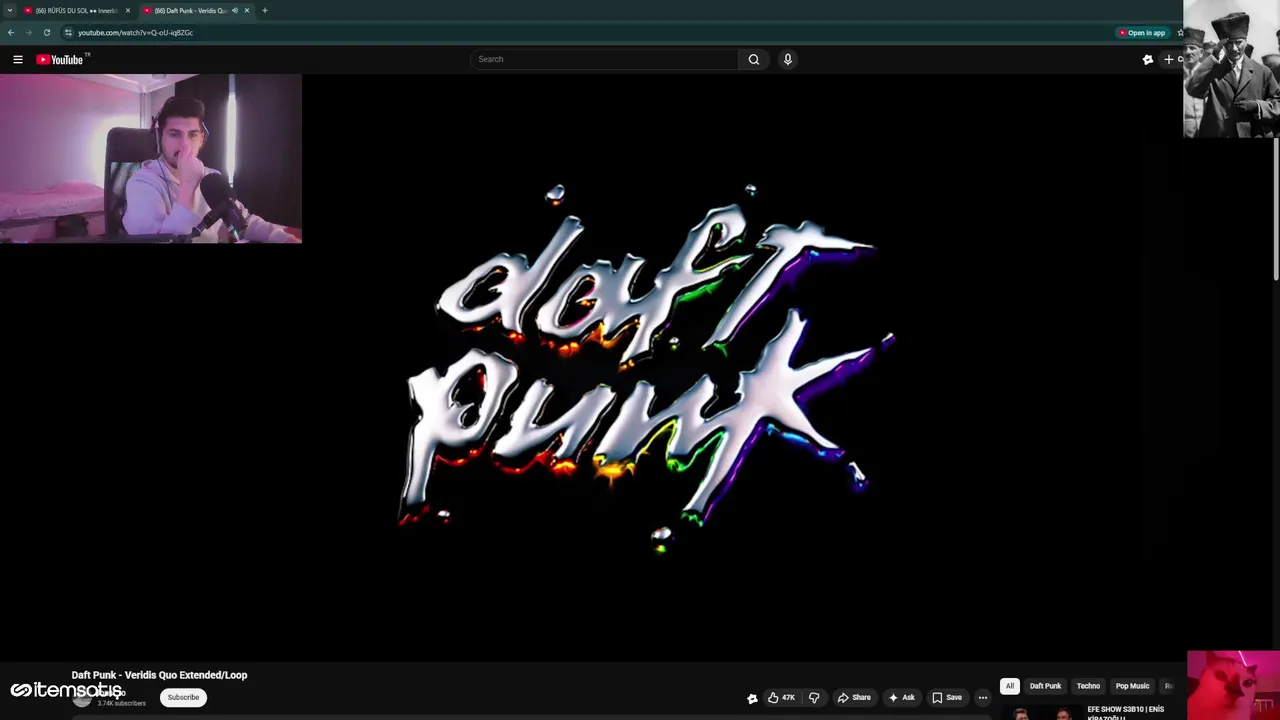The height and width of the screenshot is (720, 1280).
Task: Select the Techno filter chip
Action: tap(1088, 686)
